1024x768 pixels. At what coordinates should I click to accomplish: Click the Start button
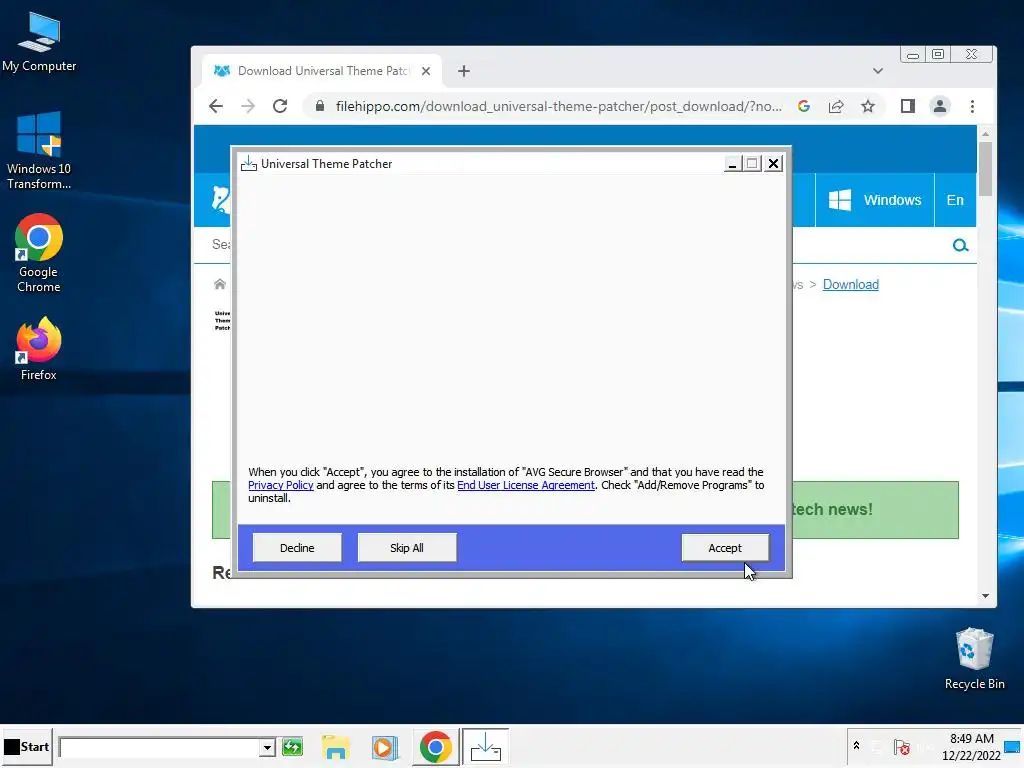27,746
